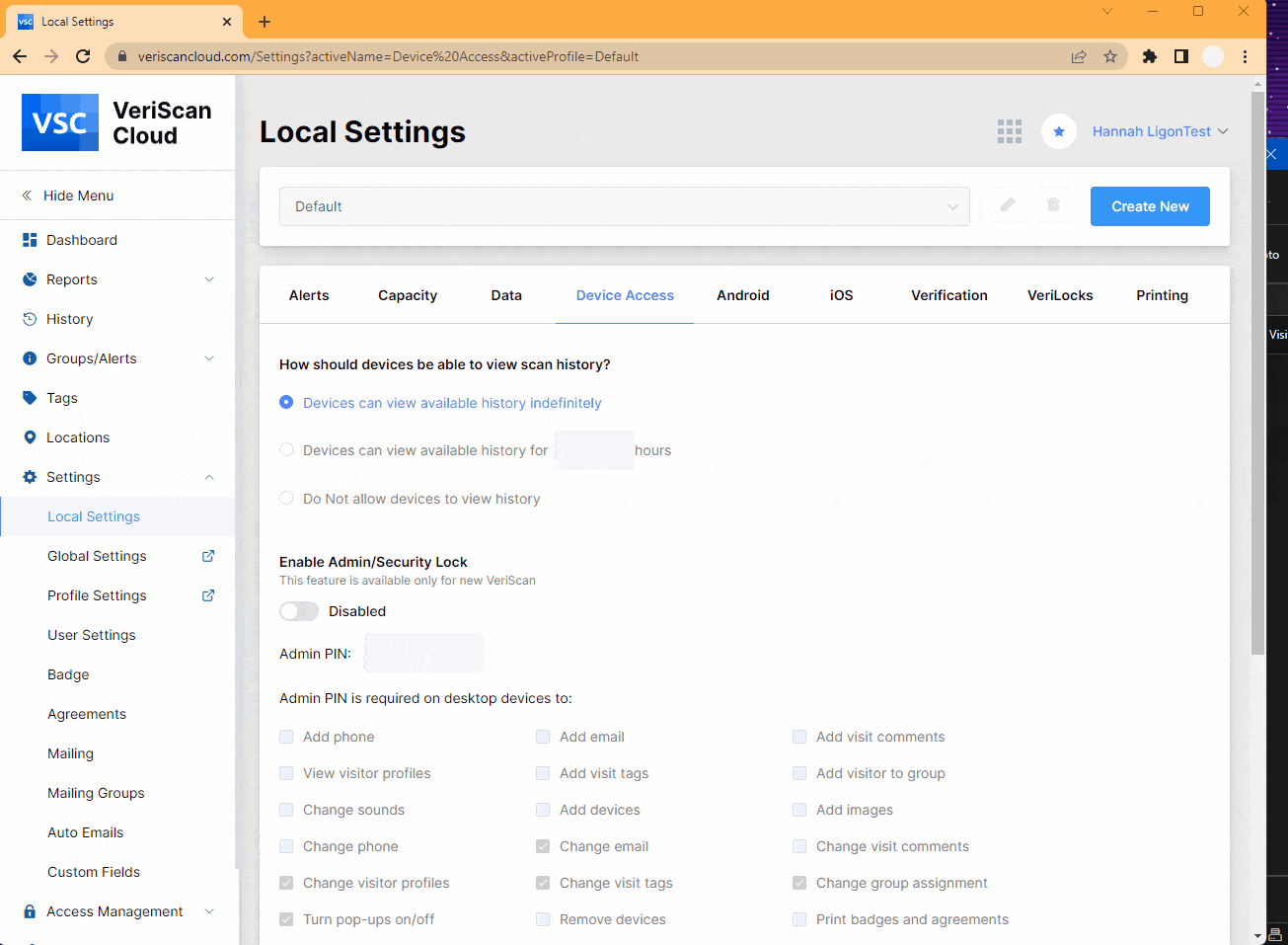Check the 'Print badges and agreements' checkbox

click(x=799, y=919)
